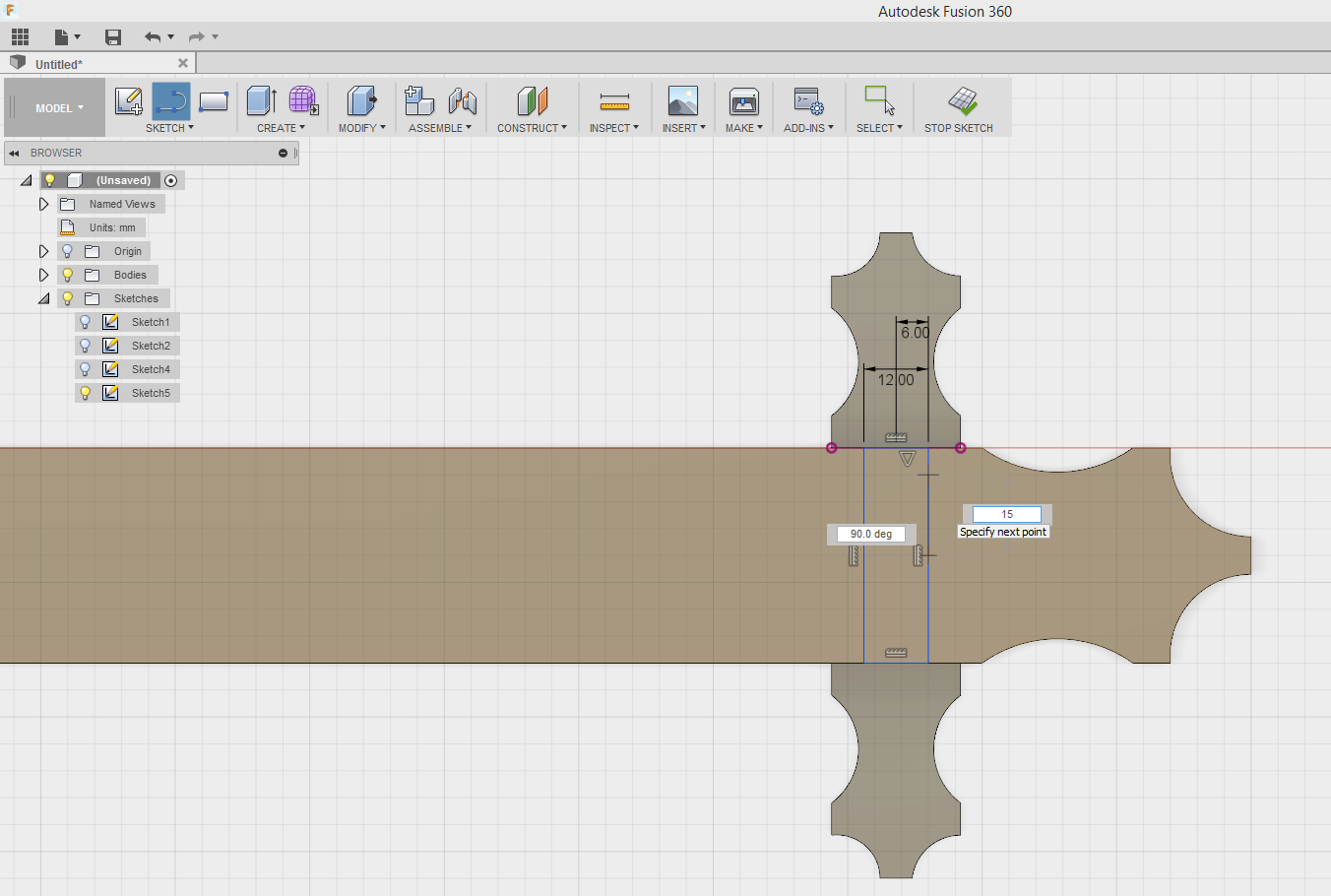Expand the Bodies folder
1331x896 pixels.
click(43, 275)
